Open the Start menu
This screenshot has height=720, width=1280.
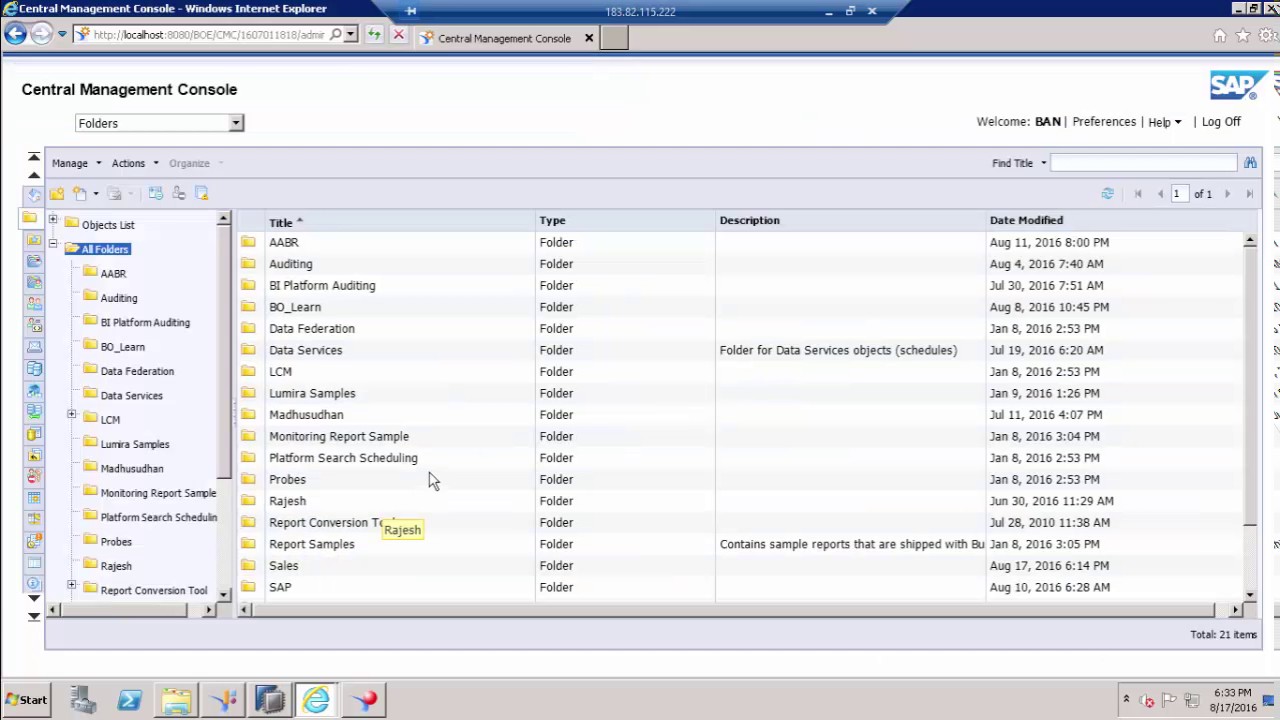tap(27, 700)
